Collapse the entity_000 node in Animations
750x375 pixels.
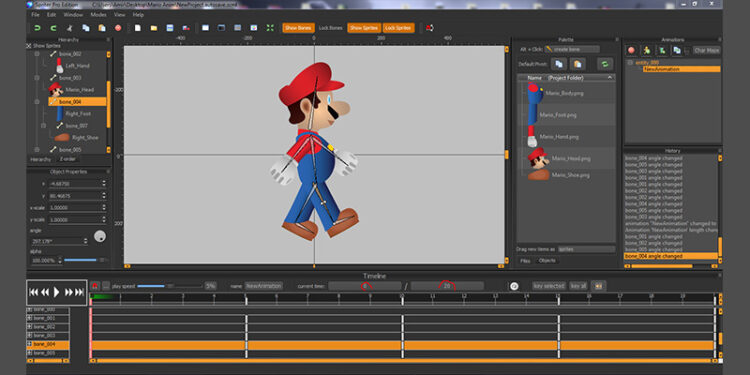(630, 63)
